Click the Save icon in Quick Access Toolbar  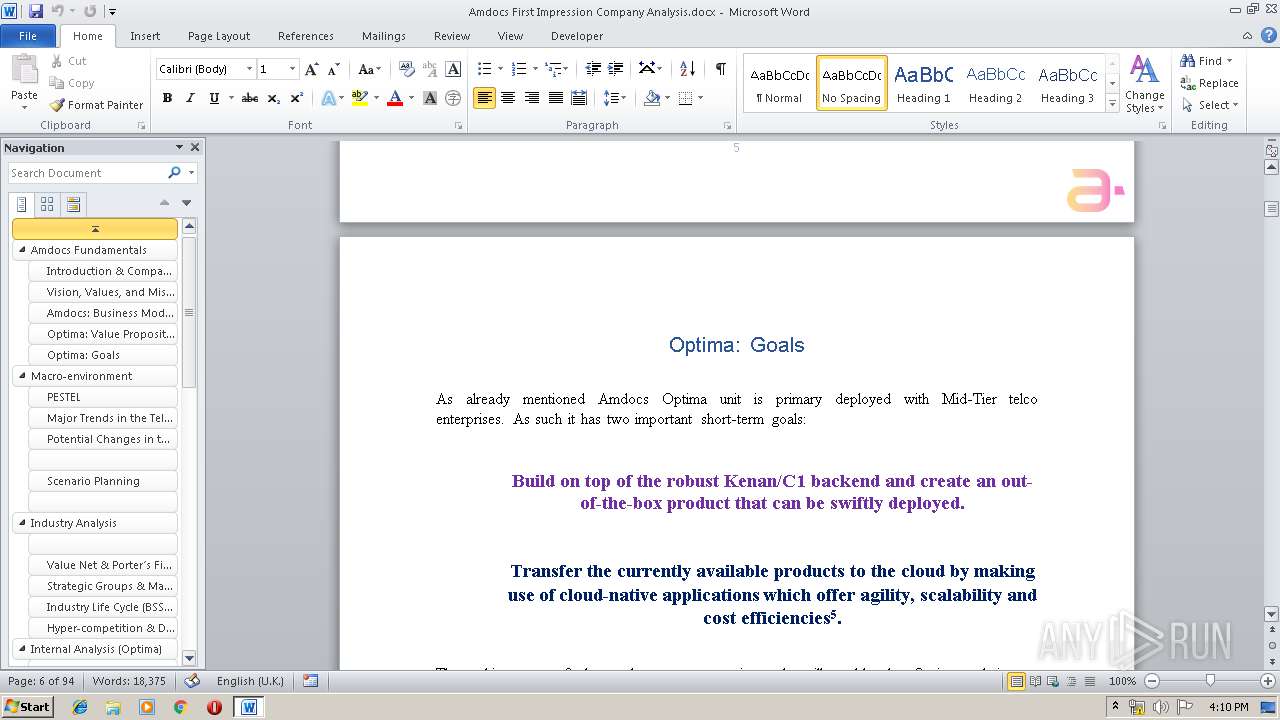tap(36, 11)
